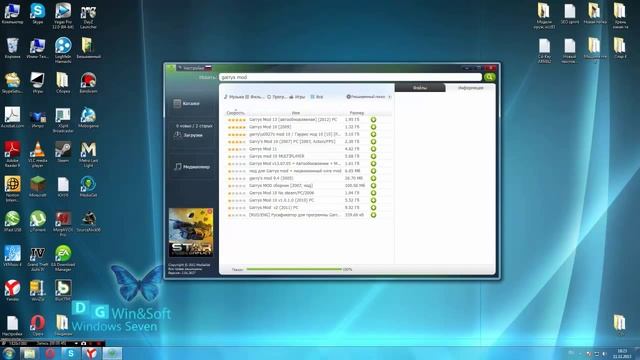Download Garrys Mod 10 [2009]
Screen dimensions: 640x360
coord(373,127)
